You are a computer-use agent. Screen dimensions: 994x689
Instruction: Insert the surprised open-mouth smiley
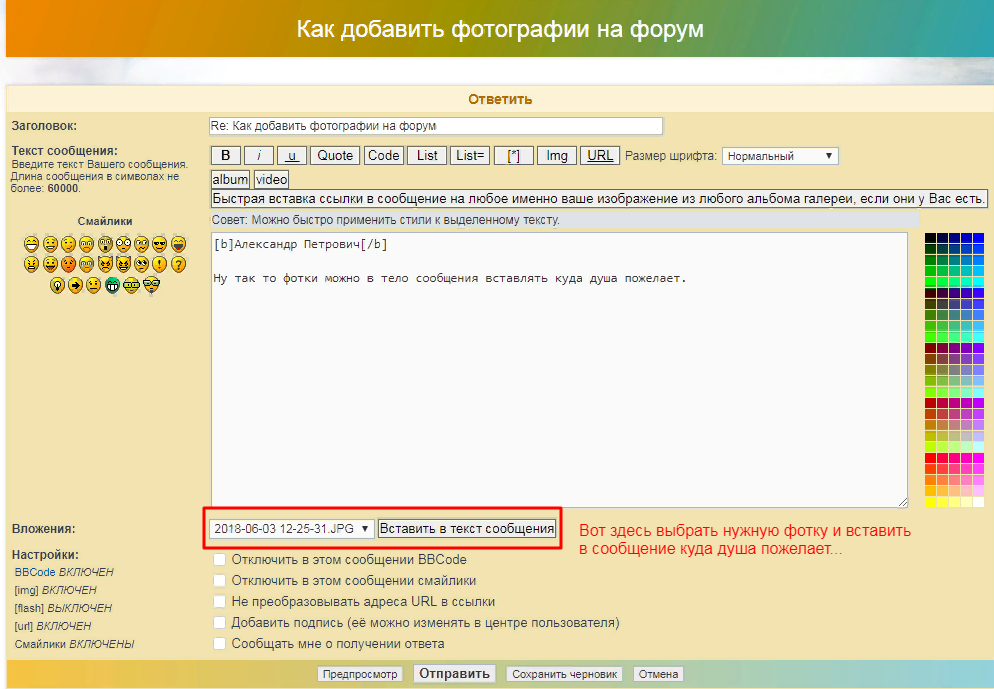pyautogui.click(x=105, y=243)
